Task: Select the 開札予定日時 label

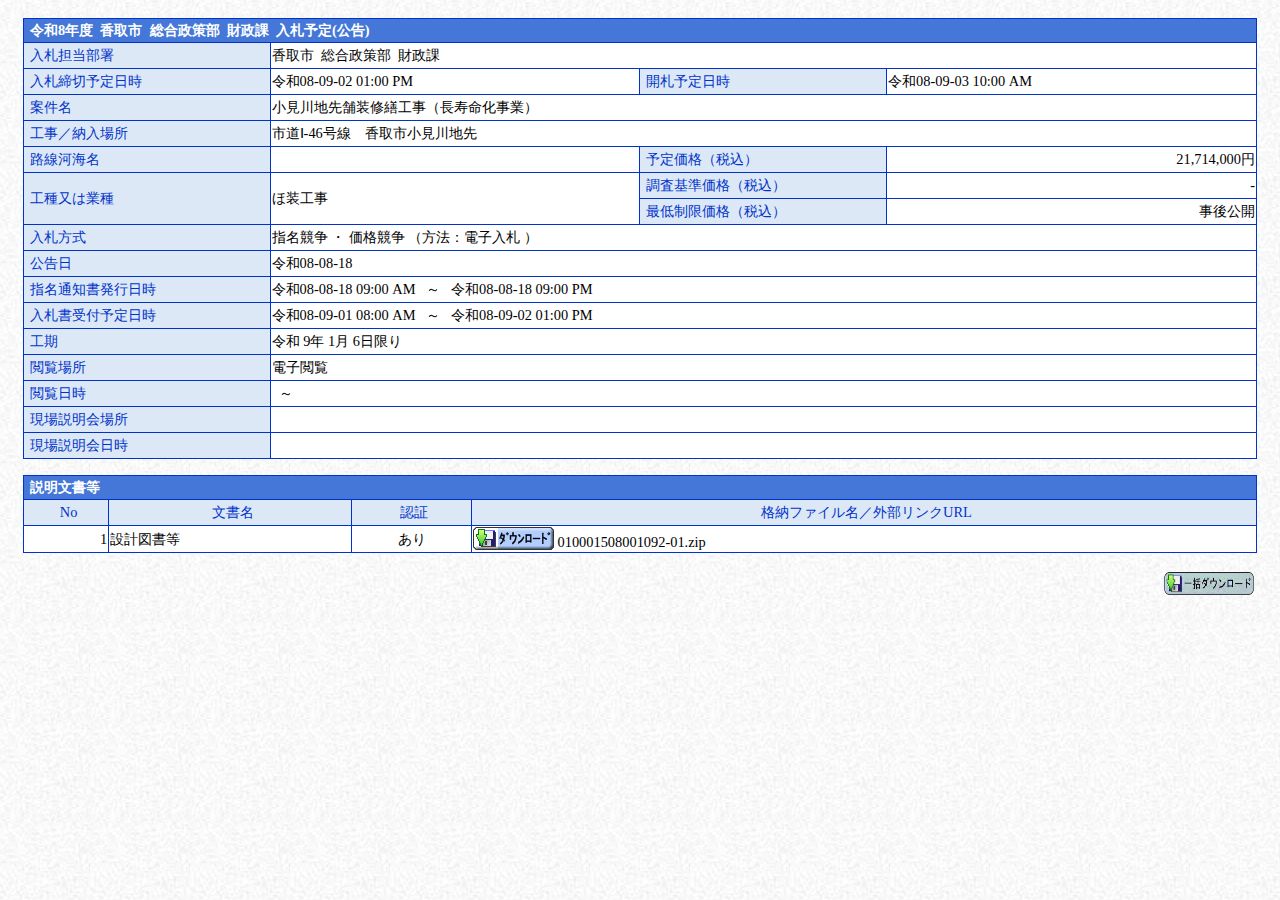Action: pos(763,82)
